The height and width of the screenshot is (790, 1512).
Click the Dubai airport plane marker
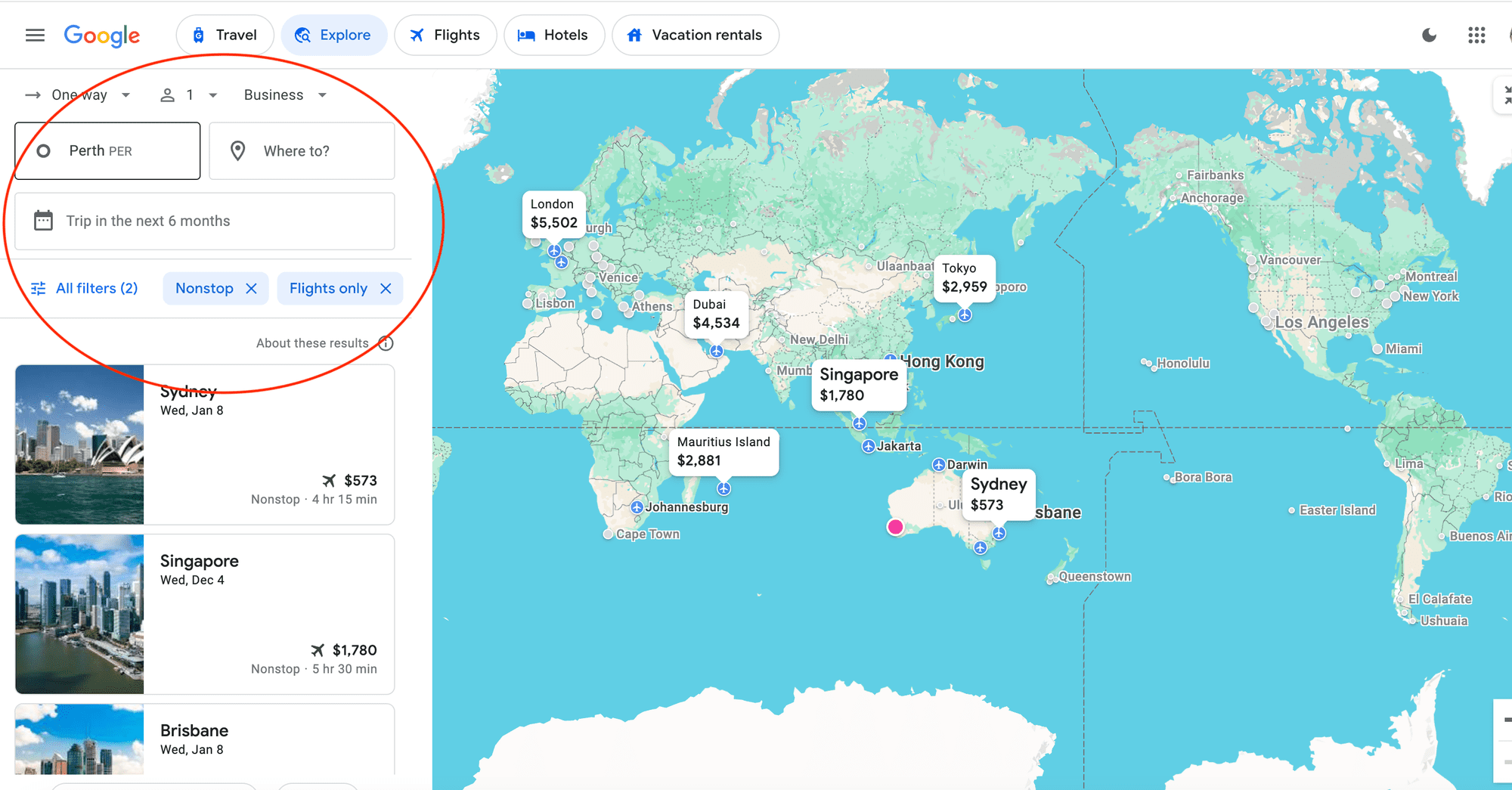tap(716, 352)
